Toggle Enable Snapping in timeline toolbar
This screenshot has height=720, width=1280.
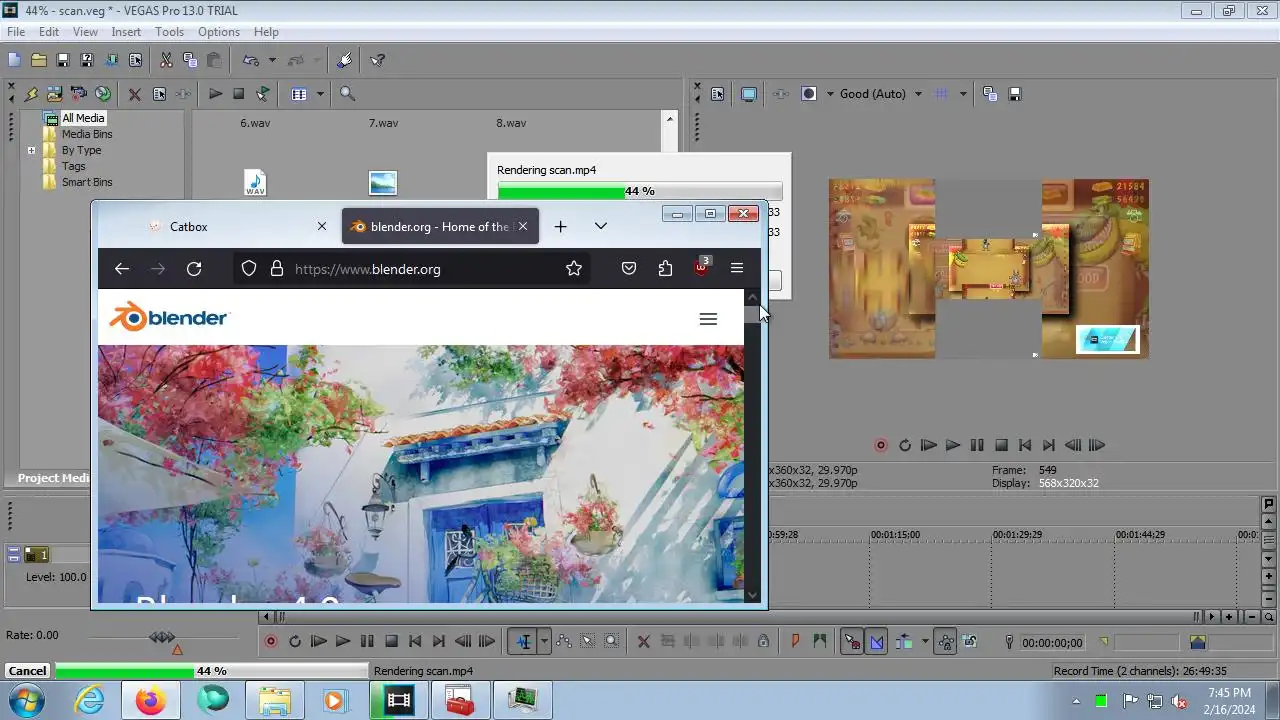coord(852,642)
